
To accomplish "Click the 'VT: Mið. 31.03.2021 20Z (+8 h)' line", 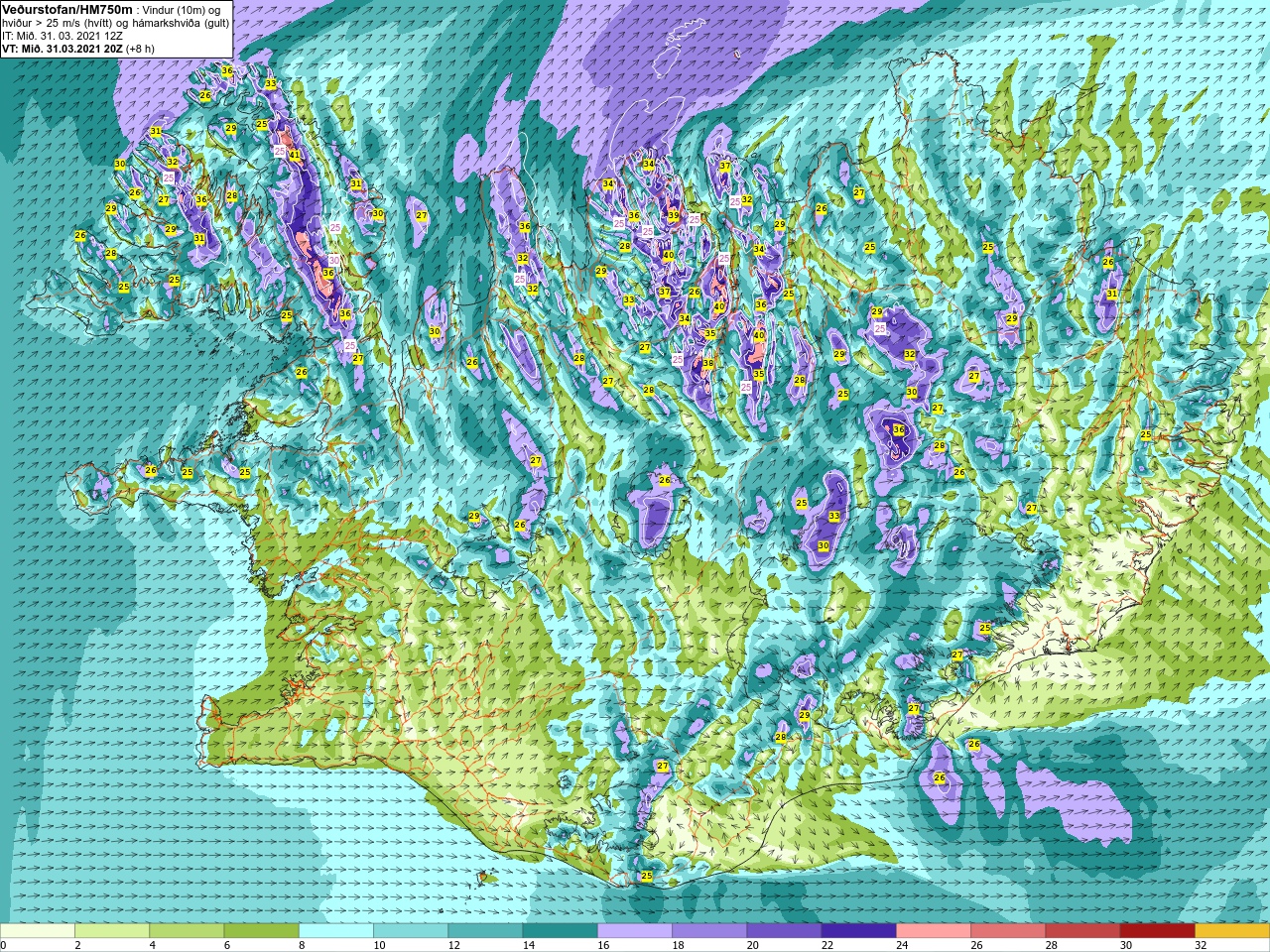I will 77,48.
